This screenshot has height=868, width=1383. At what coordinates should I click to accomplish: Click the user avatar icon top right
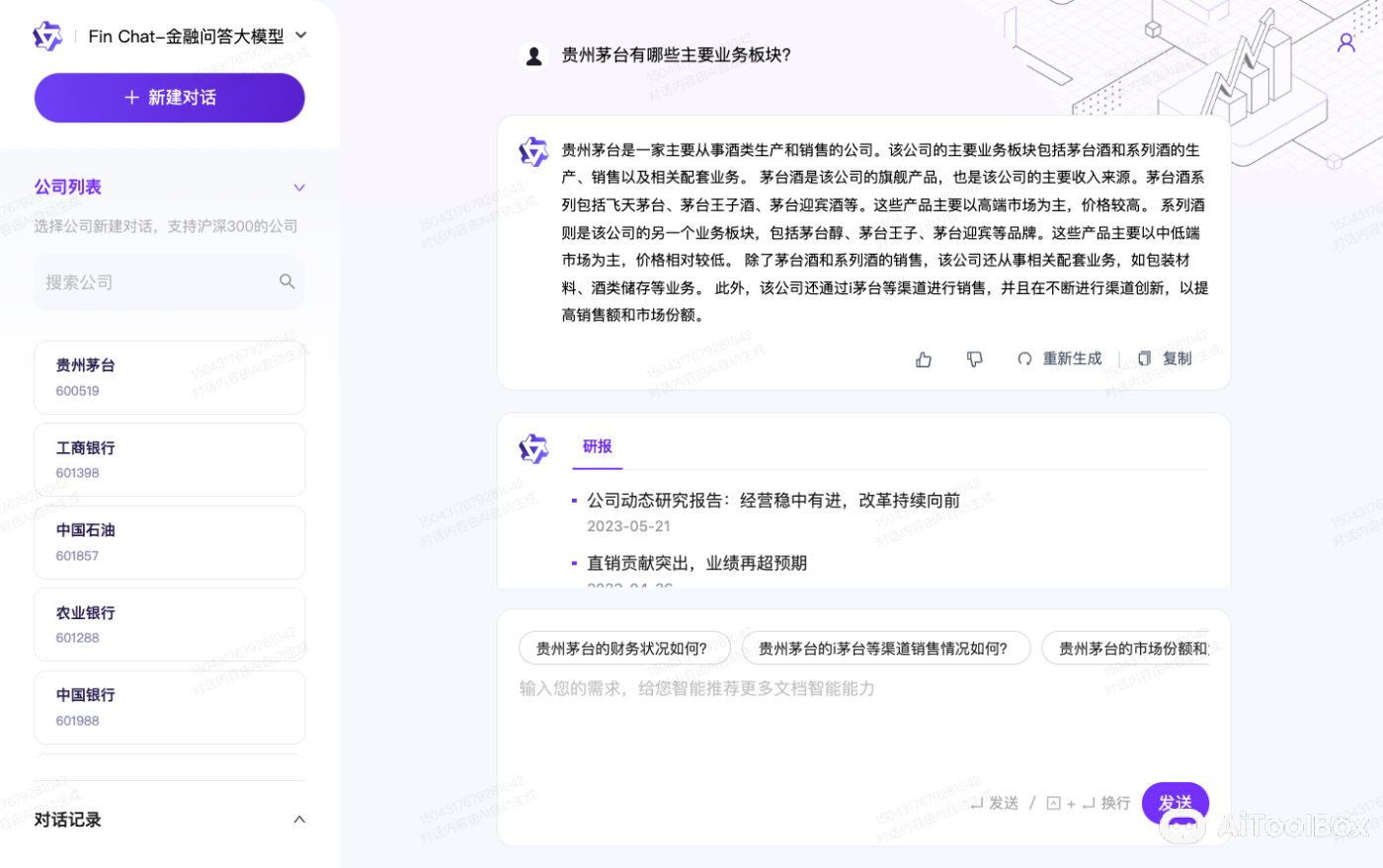click(1345, 41)
